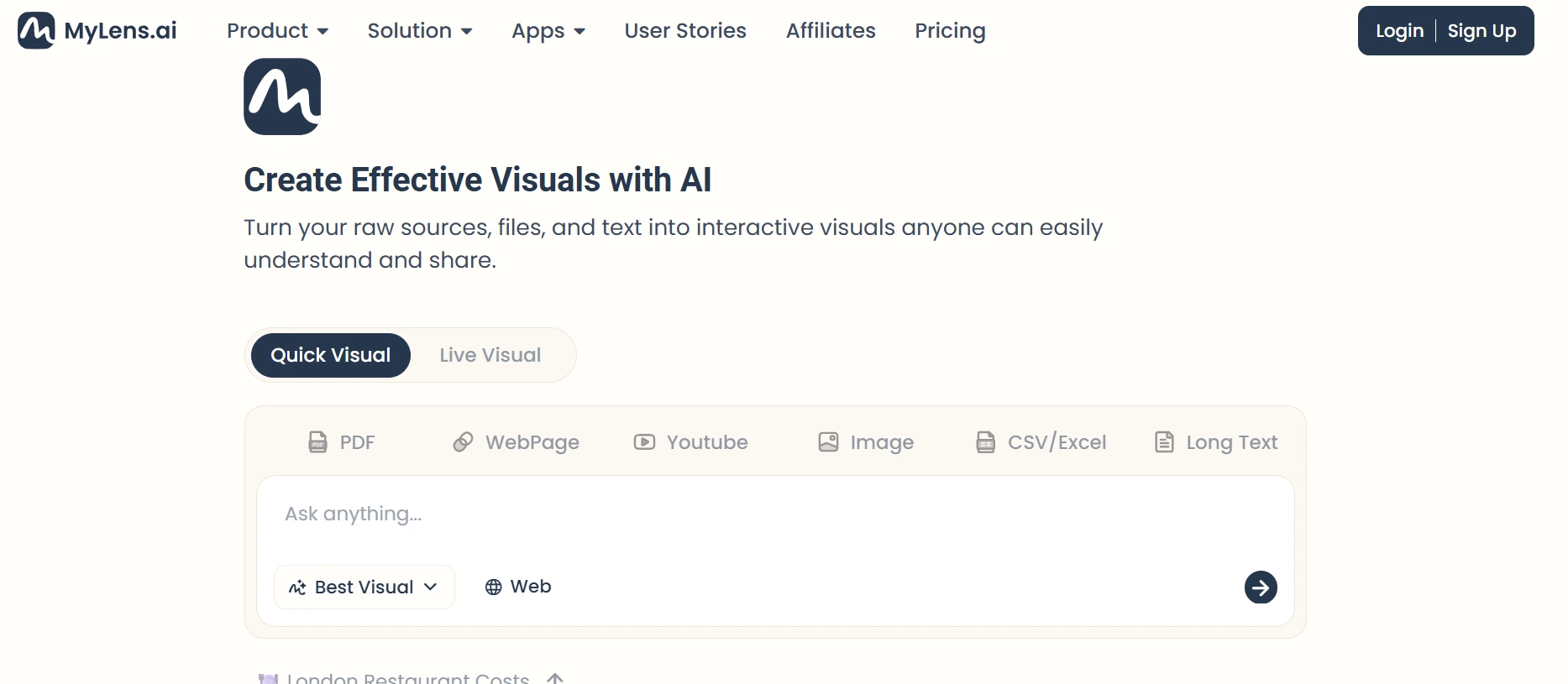Open the Apps dropdown menu
Screen dimensions: 1568x684
[x=548, y=31]
